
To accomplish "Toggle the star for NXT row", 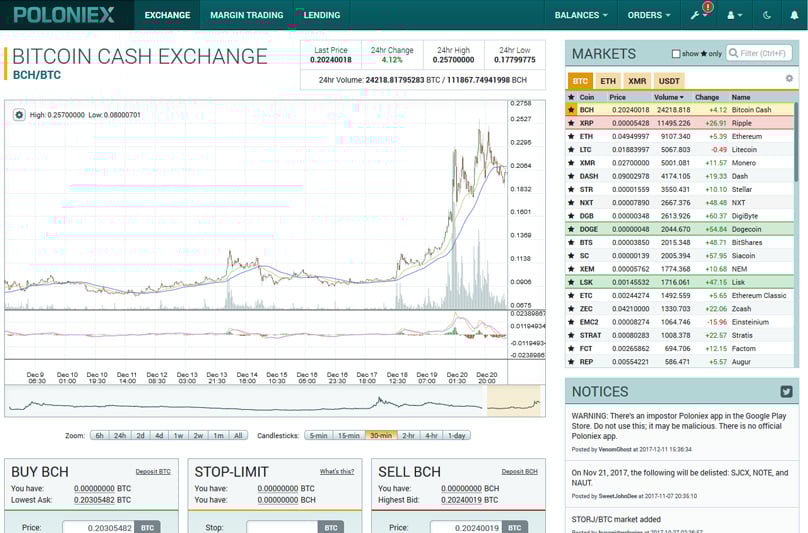I will [x=571, y=203].
